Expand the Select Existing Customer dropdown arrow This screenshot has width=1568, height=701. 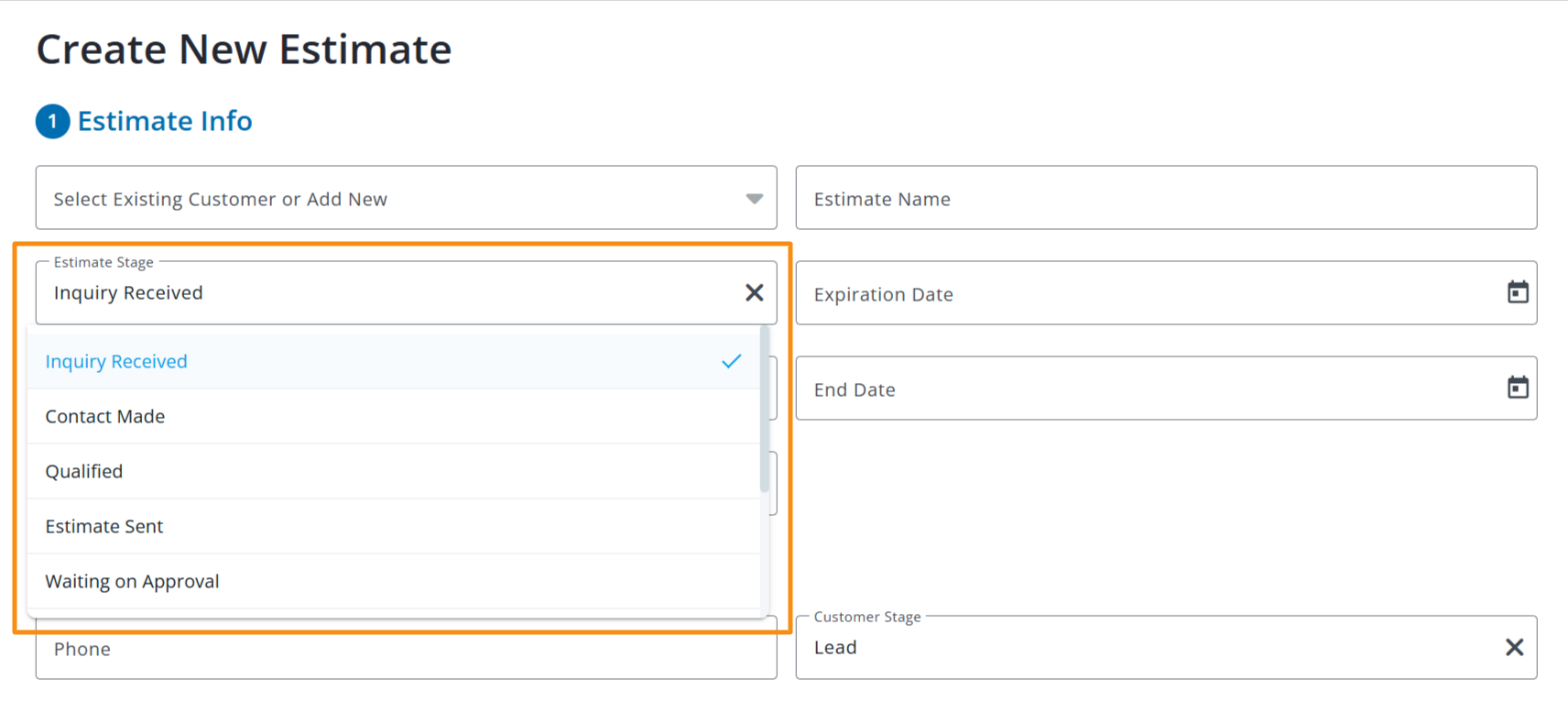[754, 199]
